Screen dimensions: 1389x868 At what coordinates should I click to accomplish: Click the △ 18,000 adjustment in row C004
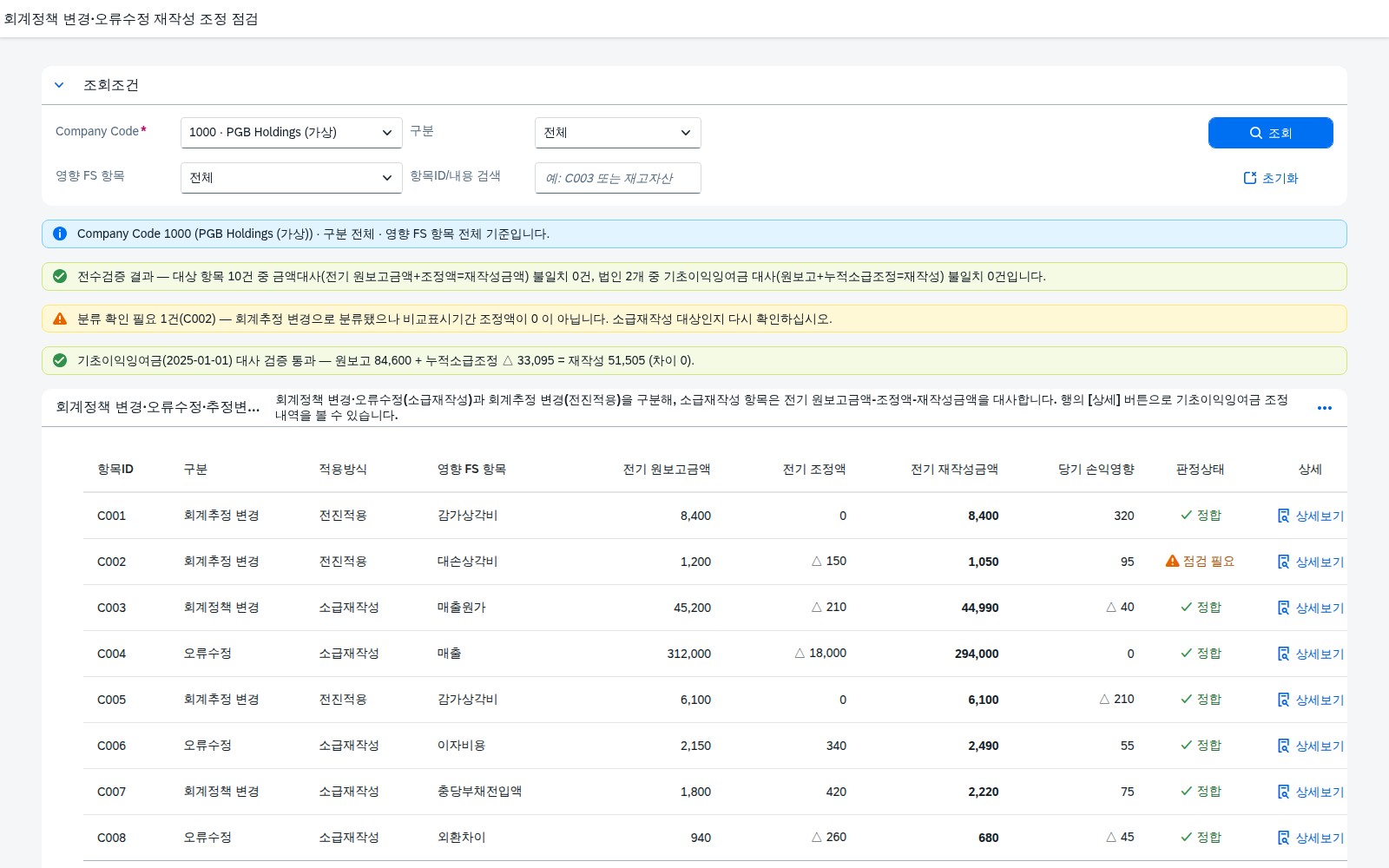(820, 654)
